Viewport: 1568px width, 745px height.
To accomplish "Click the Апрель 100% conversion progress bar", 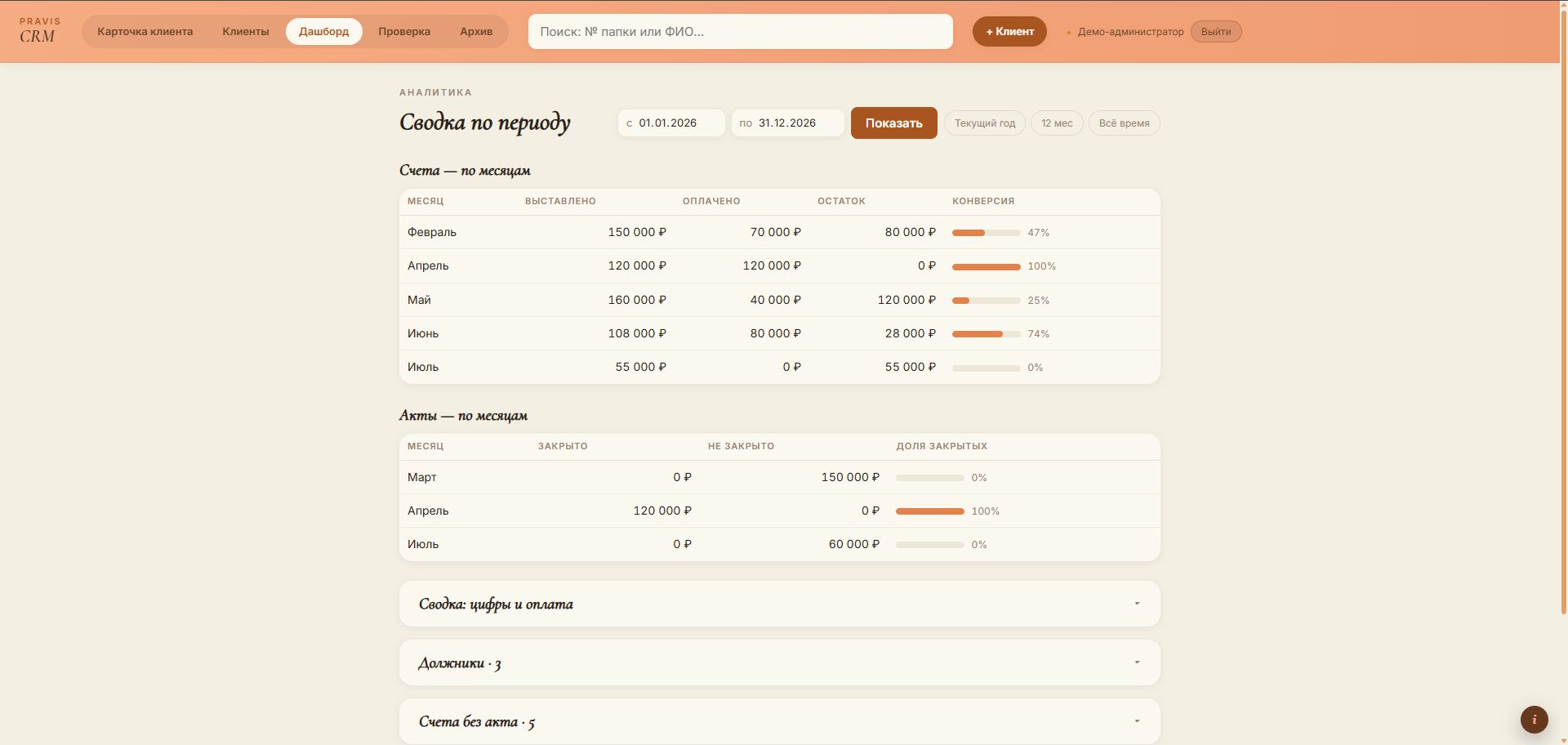I will tap(986, 266).
